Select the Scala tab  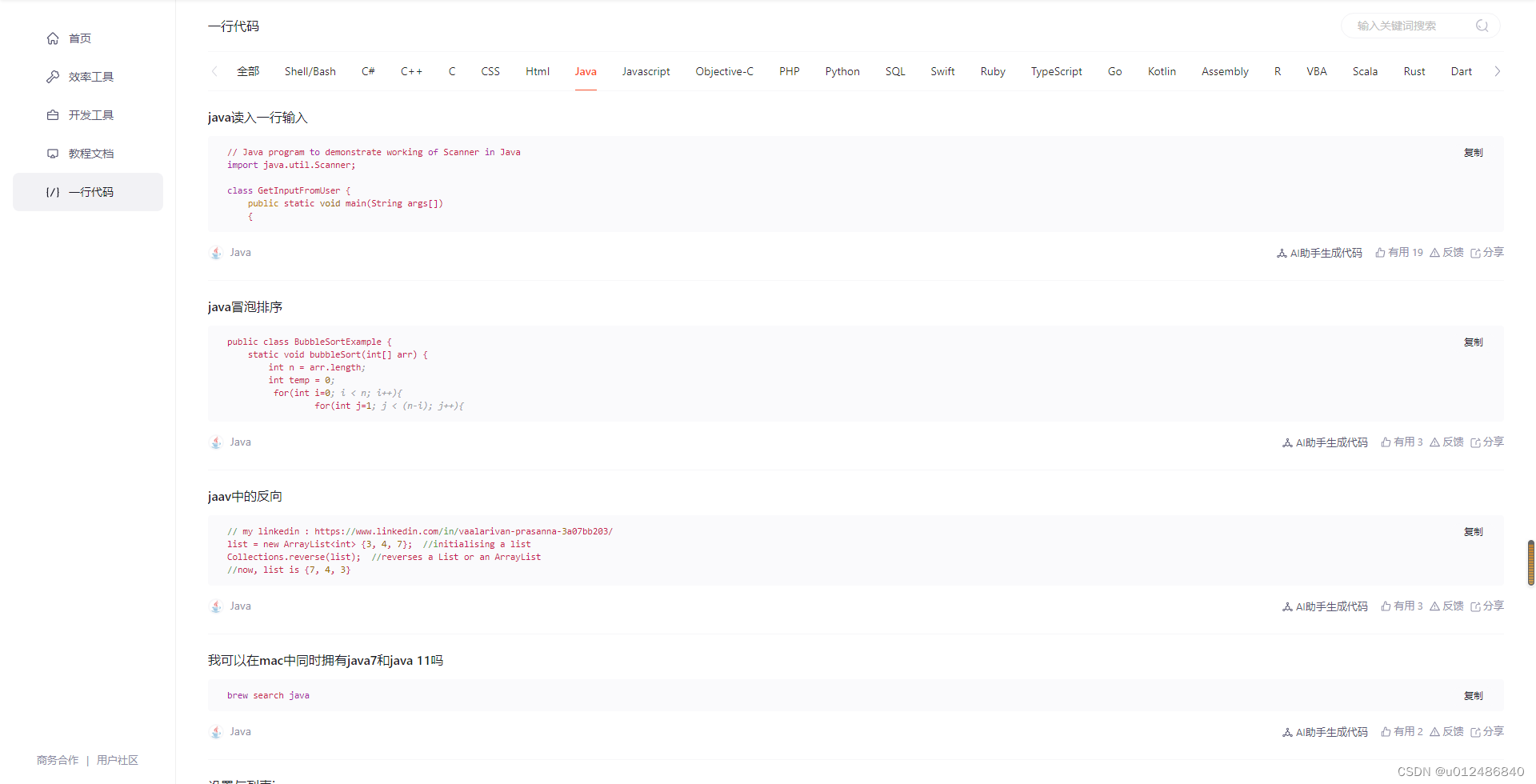[1365, 71]
